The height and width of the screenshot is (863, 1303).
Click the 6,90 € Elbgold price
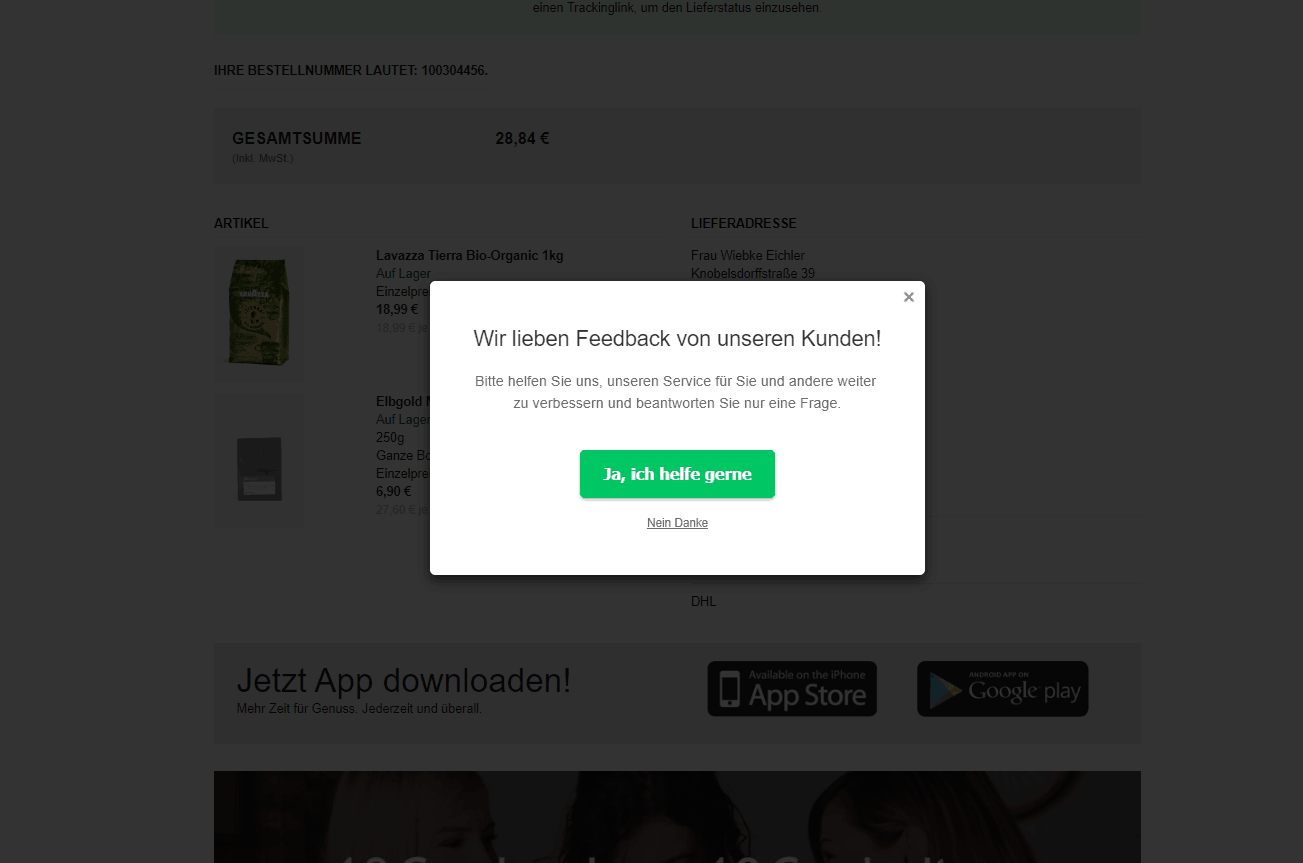pyautogui.click(x=393, y=491)
